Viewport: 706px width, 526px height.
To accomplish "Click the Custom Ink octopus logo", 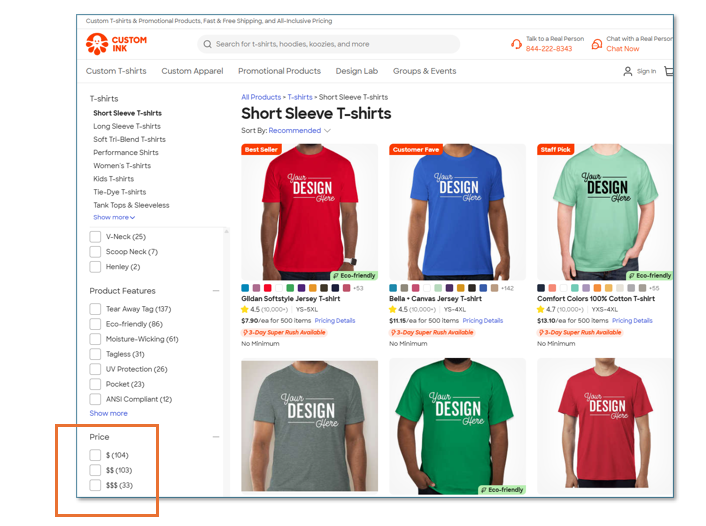I will pos(97,44).
